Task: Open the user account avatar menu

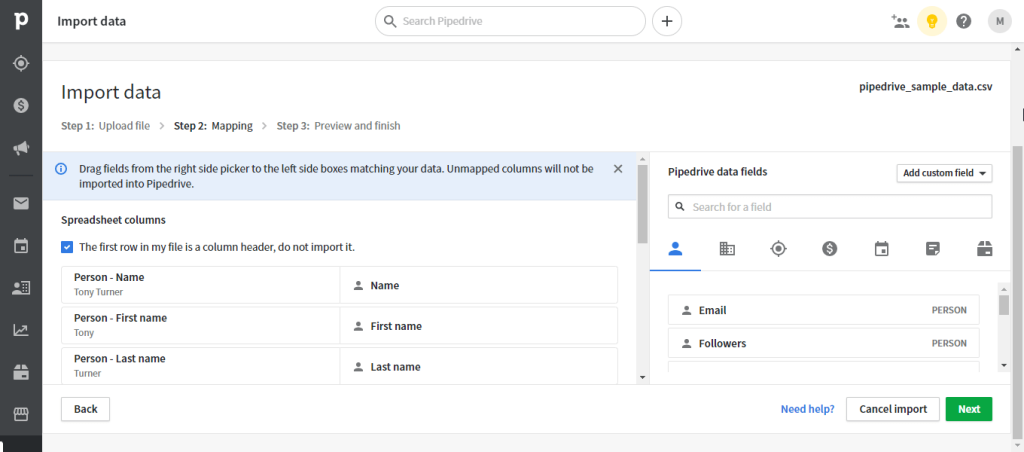Action: click(x=999, y=21)
